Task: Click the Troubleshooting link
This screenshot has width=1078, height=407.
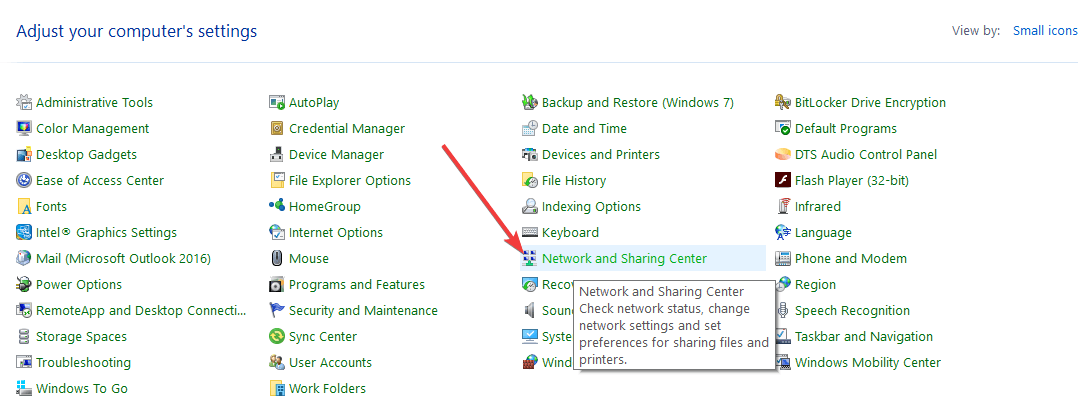Action: click(x=83, y=363)
